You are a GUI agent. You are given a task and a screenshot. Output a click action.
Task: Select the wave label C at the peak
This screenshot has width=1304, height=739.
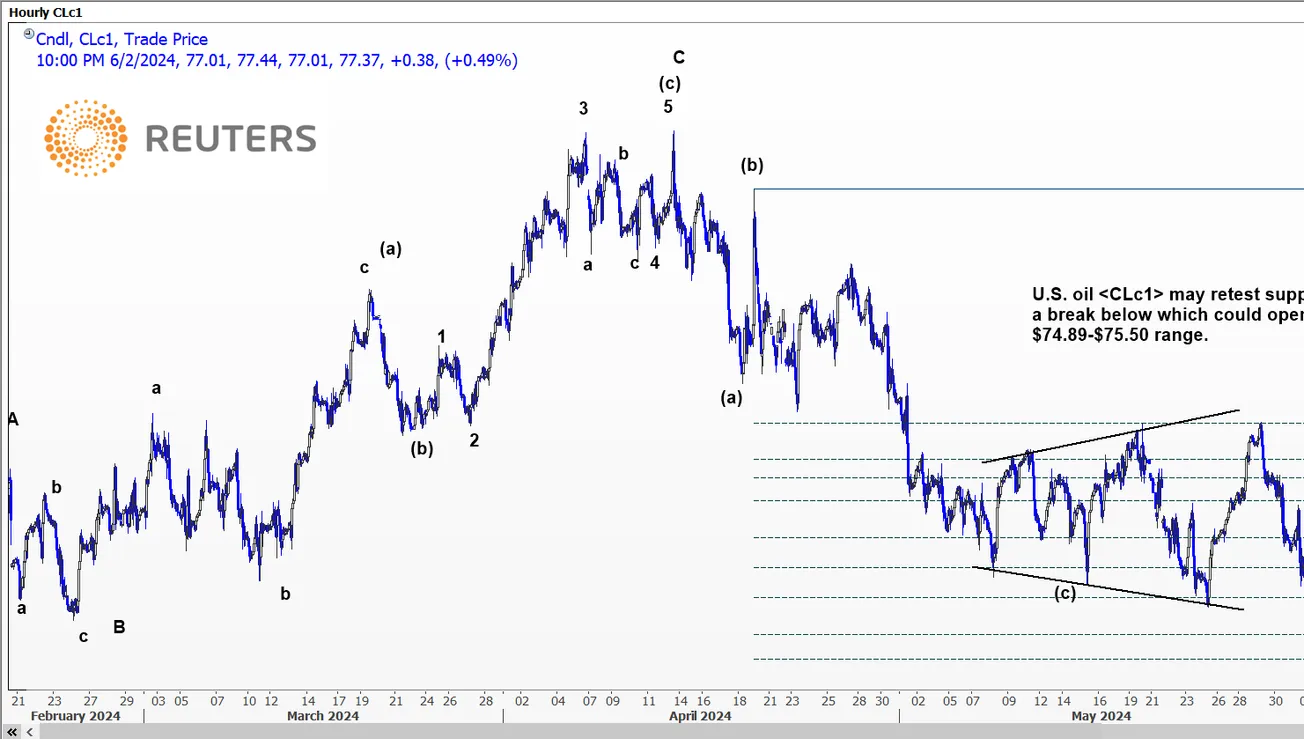point(679,57)
